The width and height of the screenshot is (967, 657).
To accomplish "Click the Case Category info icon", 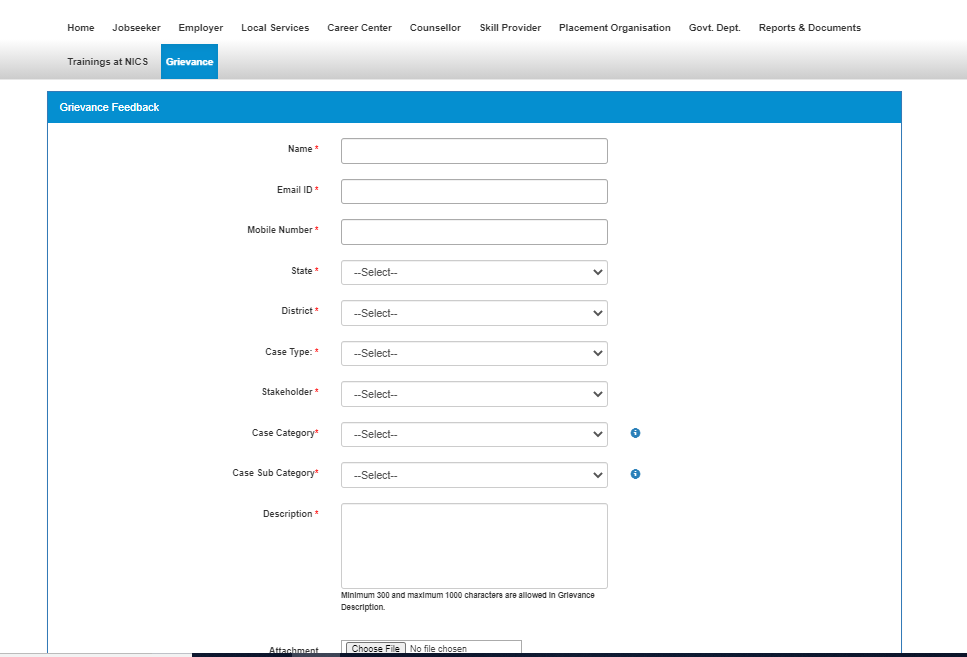I will pos(635,433).
